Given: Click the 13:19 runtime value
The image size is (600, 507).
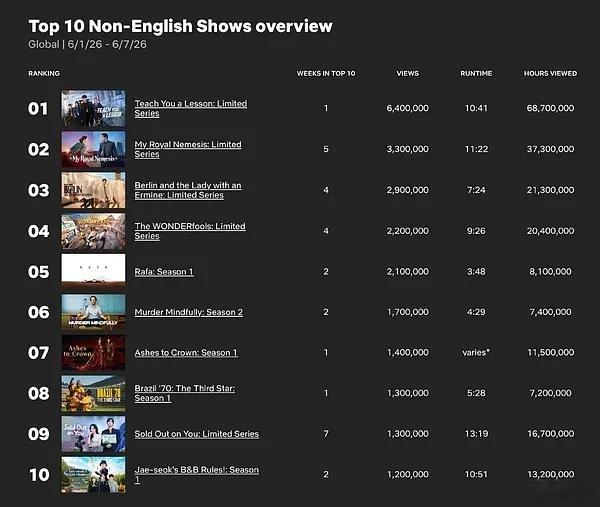Looking at the screenshot, I should coord(476,434).
